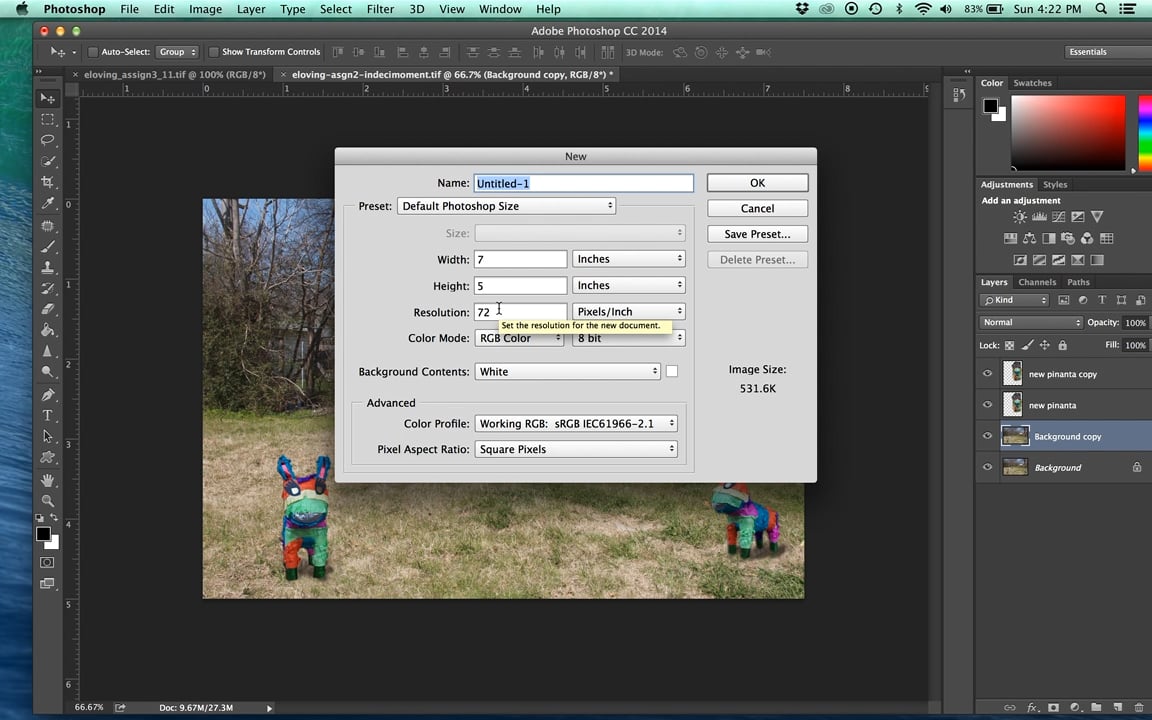
Task: Select the Rectangular Marquee tool
Action: pos(48,119)
